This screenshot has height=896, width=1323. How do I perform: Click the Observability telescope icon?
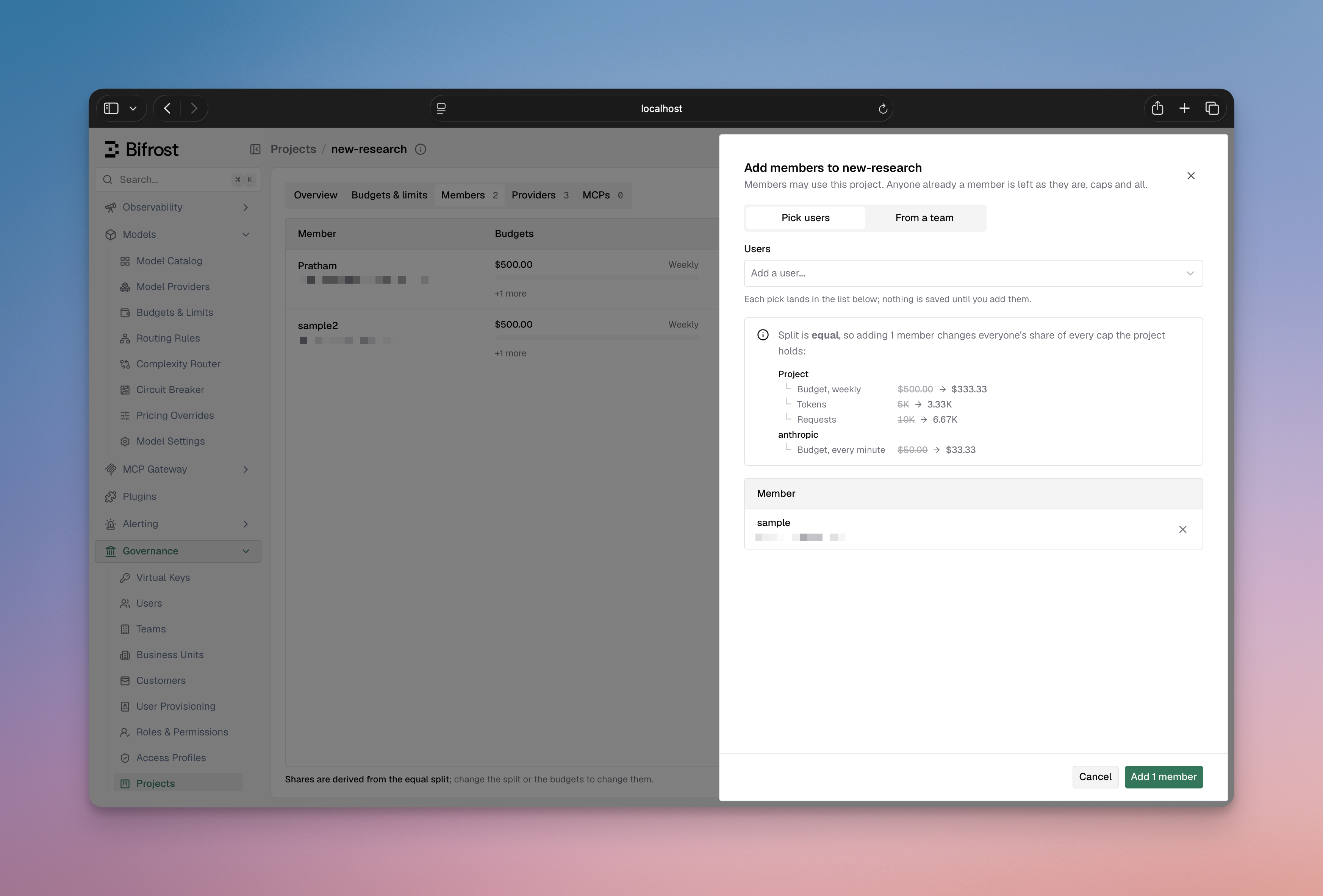click(111, 208)
